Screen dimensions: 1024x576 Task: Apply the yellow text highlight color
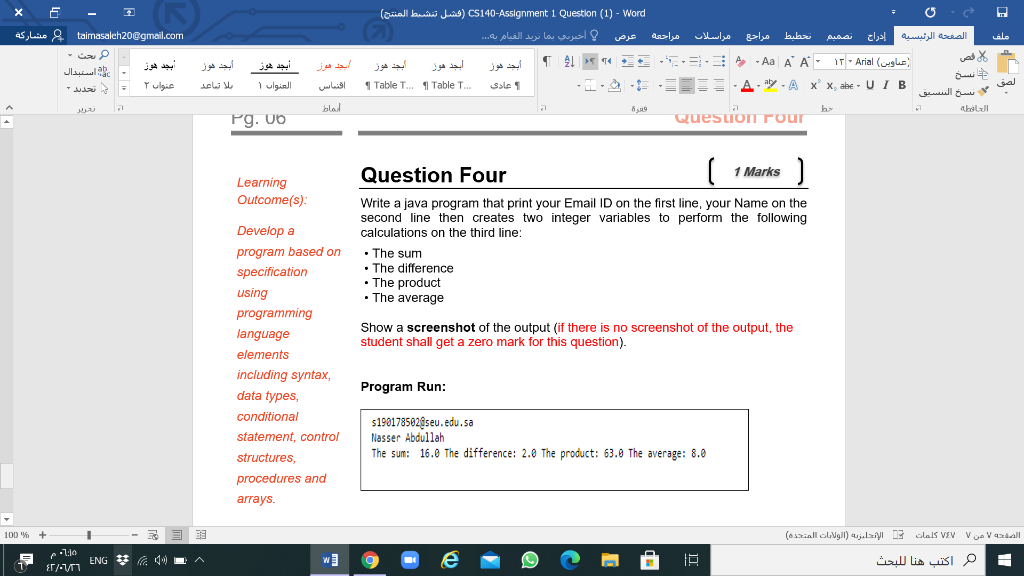pyautogui.click(x=770, y=85)
